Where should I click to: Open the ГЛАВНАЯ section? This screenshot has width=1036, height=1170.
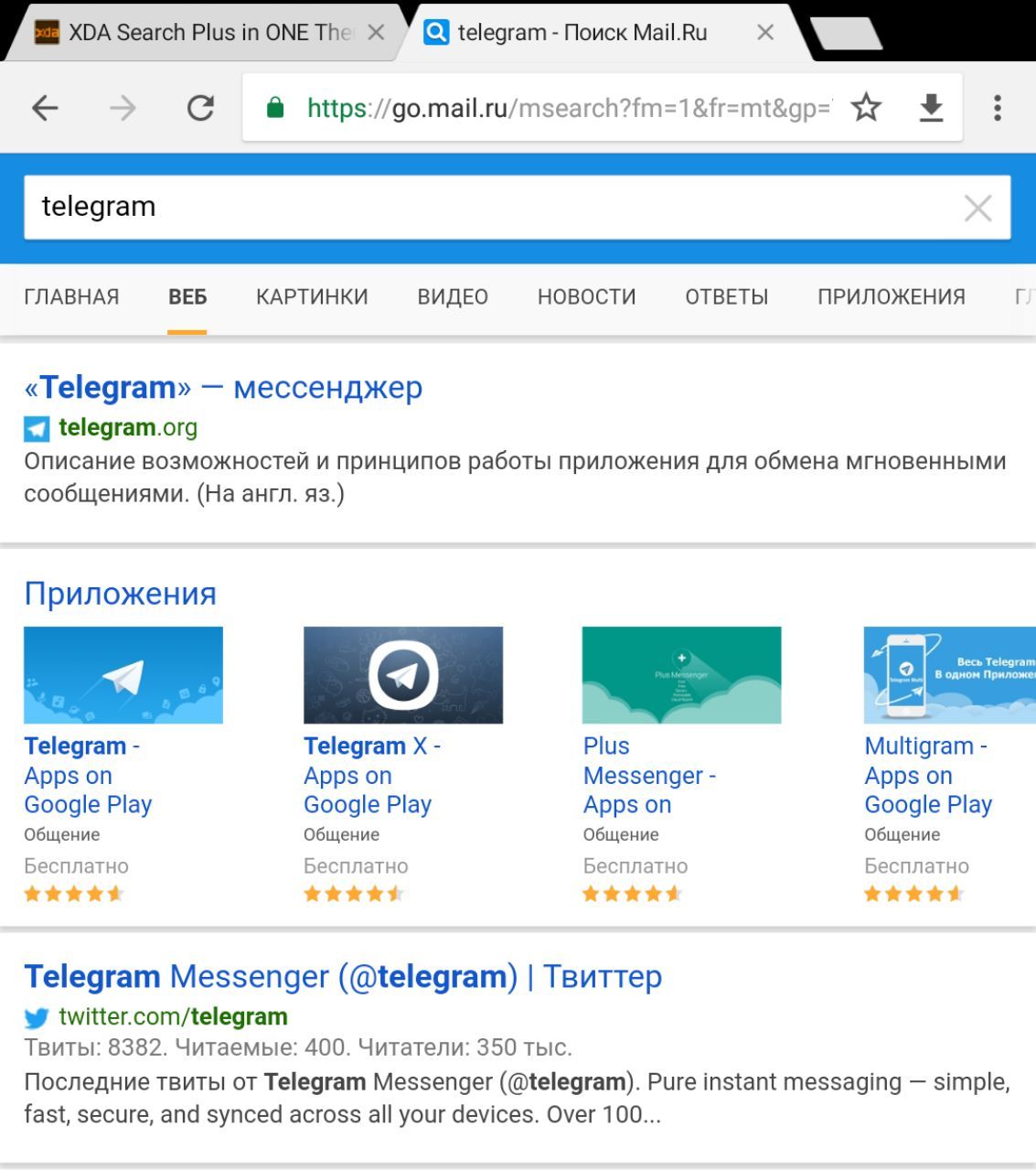[71, 297]
